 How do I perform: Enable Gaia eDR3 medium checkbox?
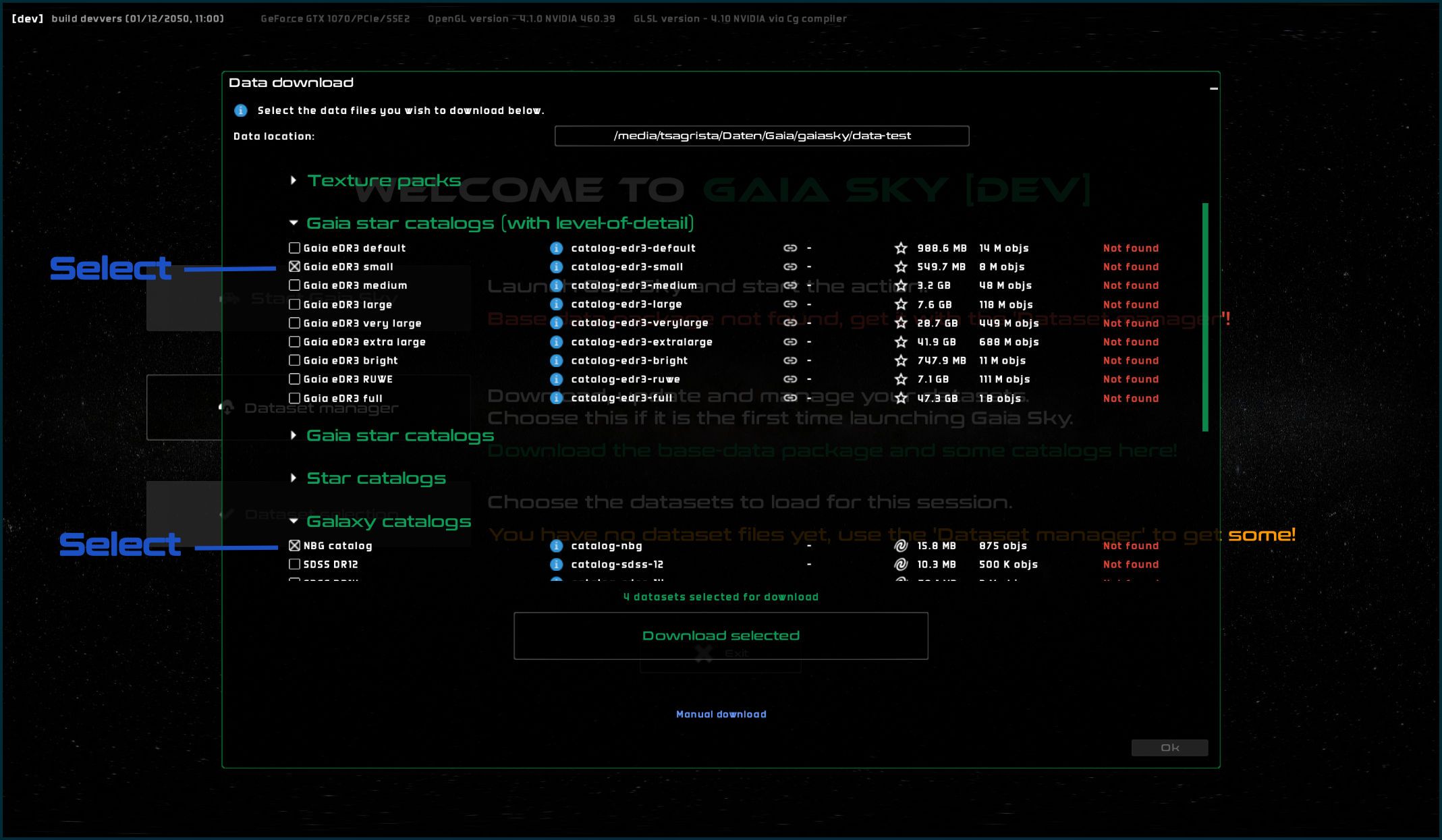tap(294, 285)
